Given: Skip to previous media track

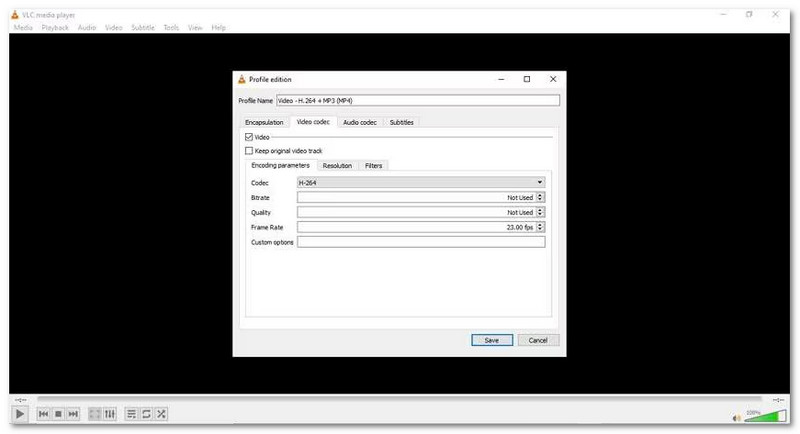Looking at the screenshot, I should tap(43, 414).
